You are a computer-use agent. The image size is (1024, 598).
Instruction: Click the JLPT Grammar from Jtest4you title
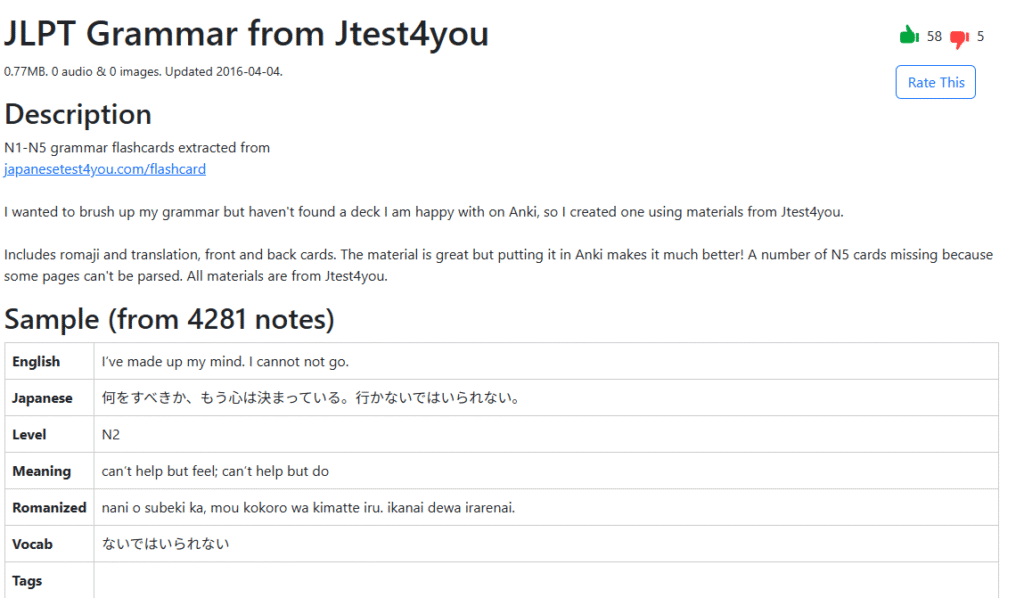tap(246, 33)
